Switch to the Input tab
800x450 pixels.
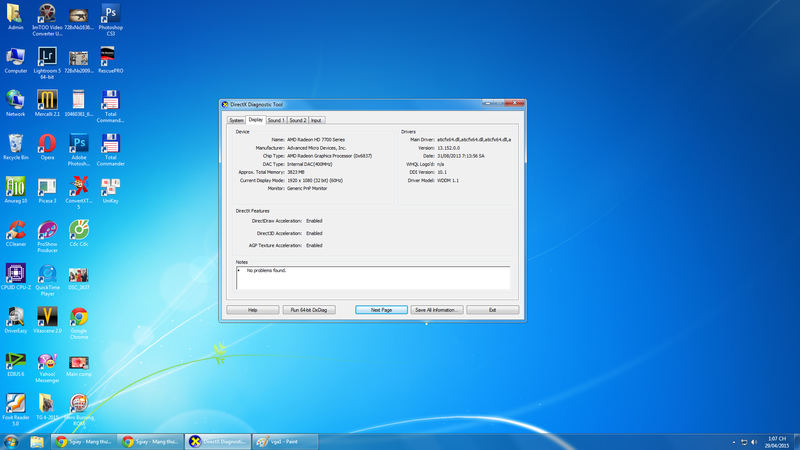[316, 120]
